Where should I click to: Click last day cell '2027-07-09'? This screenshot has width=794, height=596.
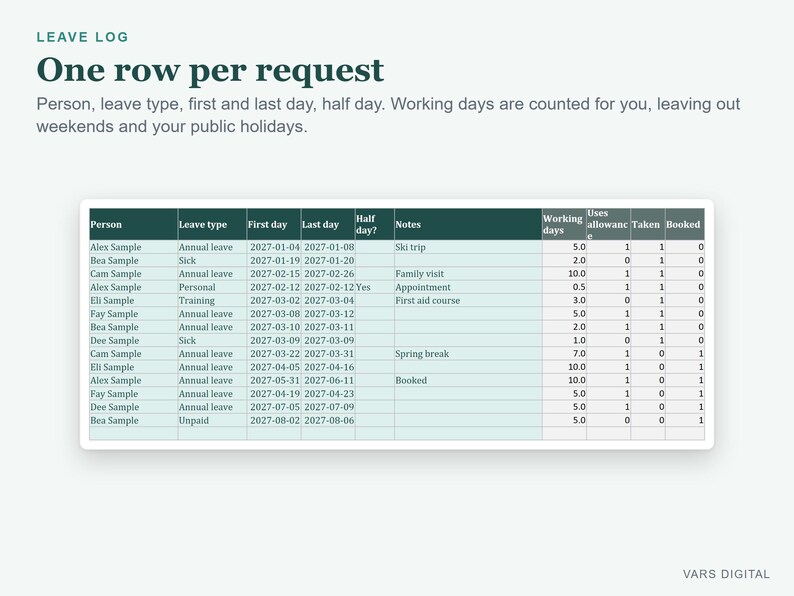coord(328,407)
